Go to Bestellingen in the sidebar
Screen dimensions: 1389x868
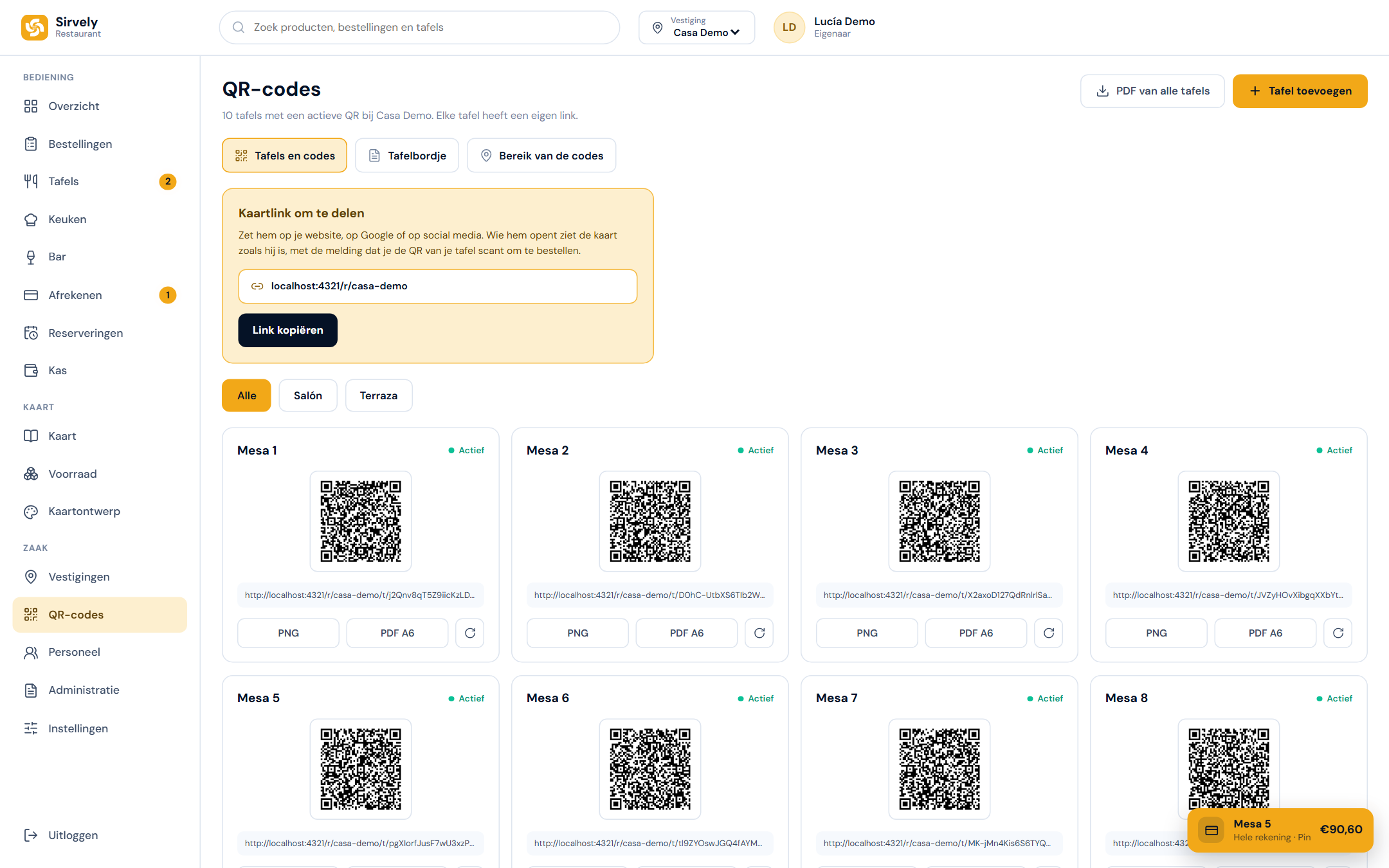pyautogui.click(x=100, y=144)
